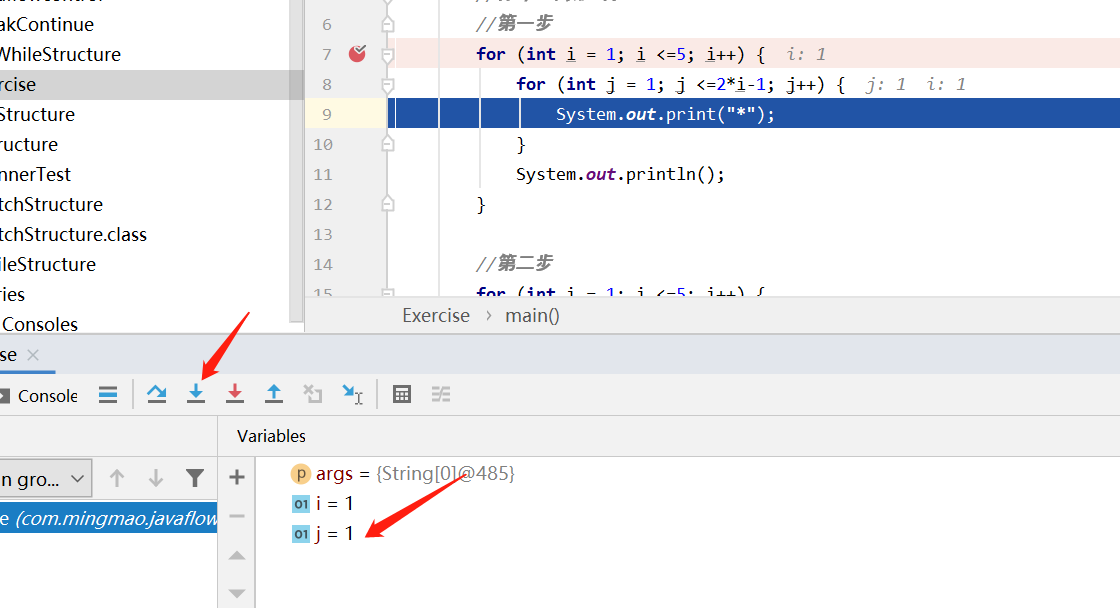Click the fold end marker at line 12
The height and width of the screenshot is (608, 1120).
pyautogui.click(x=387, y=204)
